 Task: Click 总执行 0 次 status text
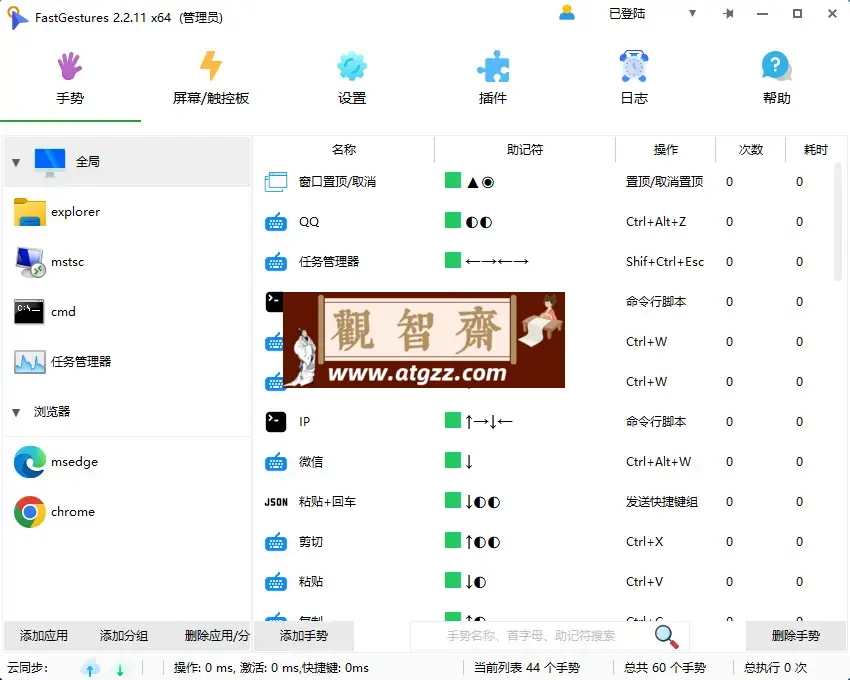point(775,668)
